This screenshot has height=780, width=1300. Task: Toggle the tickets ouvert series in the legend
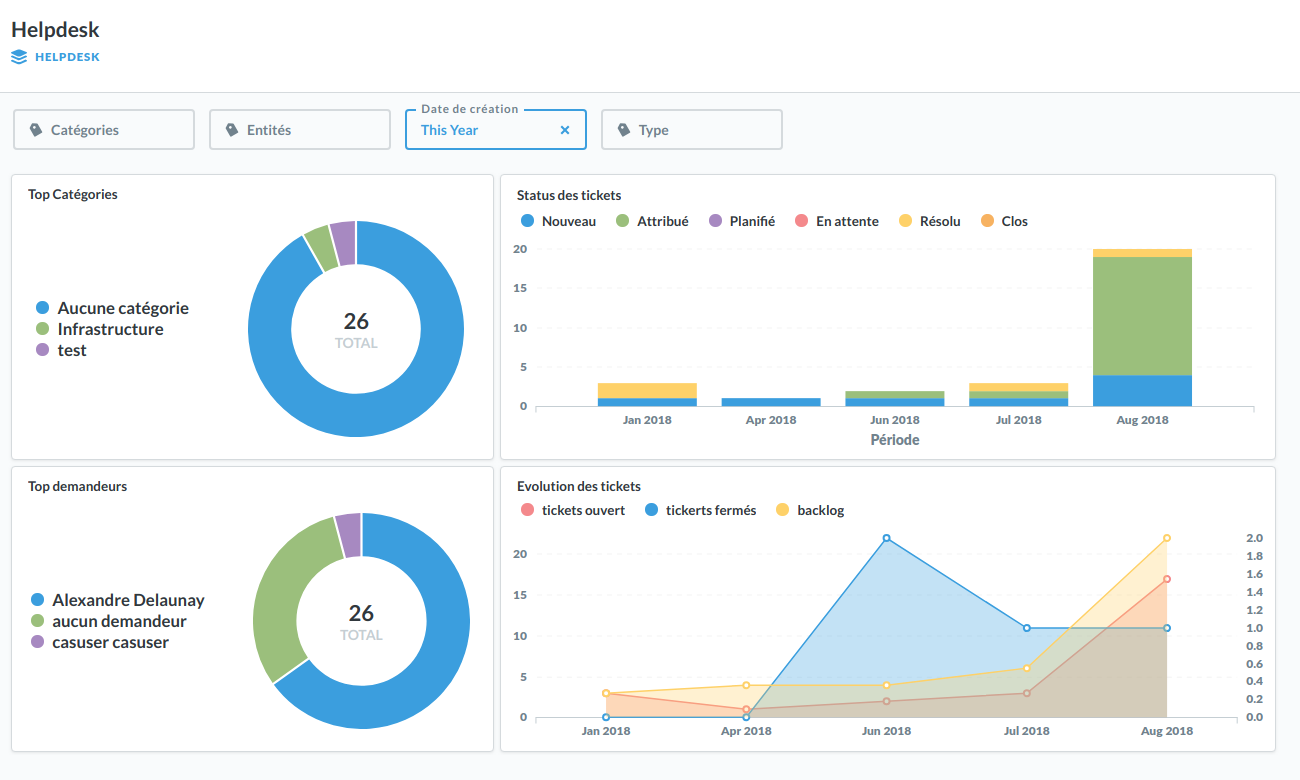[x=573, y=510]
